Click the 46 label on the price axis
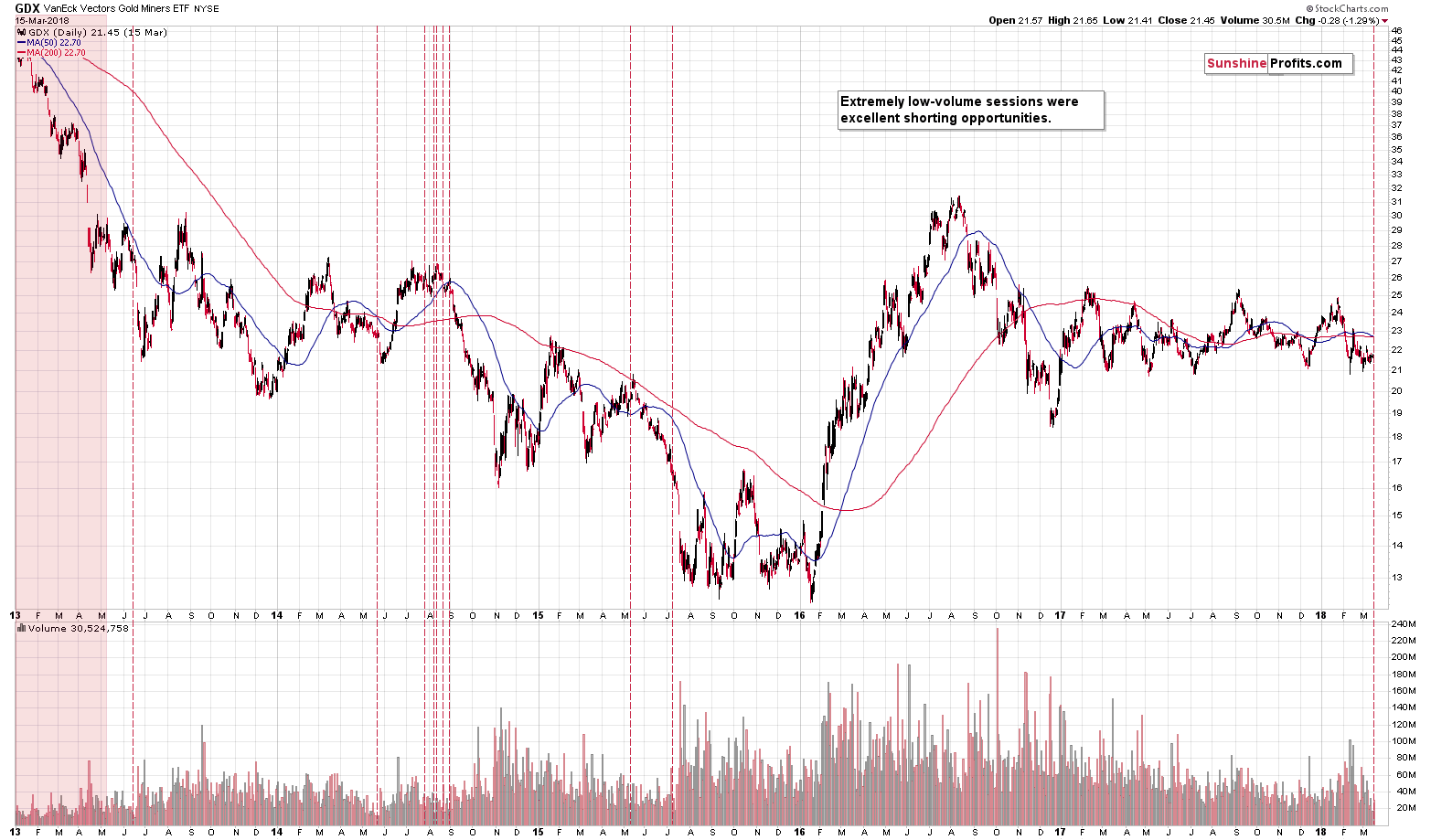 [1396, 30]
